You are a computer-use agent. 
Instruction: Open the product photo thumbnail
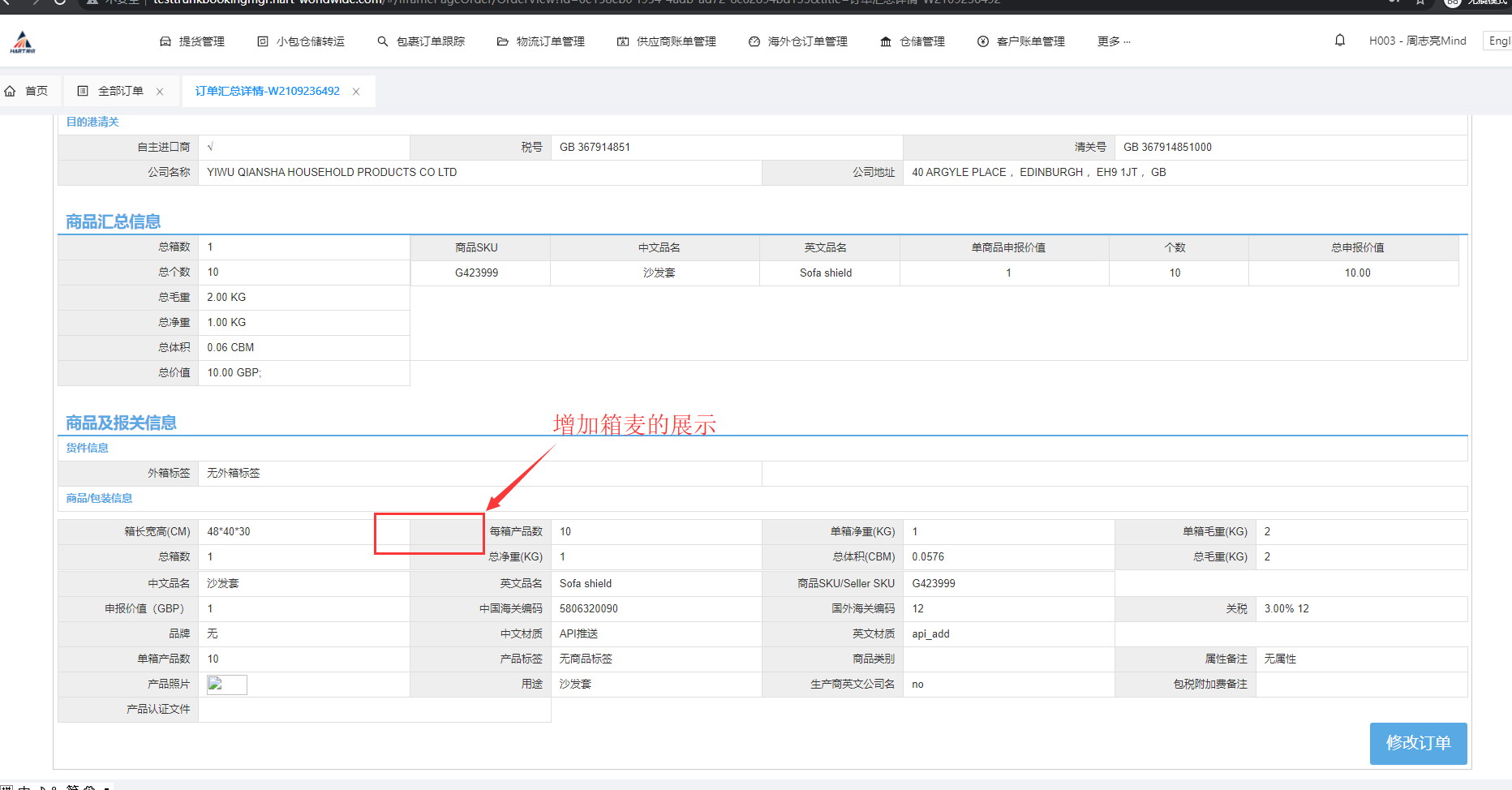click(x=226, y=685)
